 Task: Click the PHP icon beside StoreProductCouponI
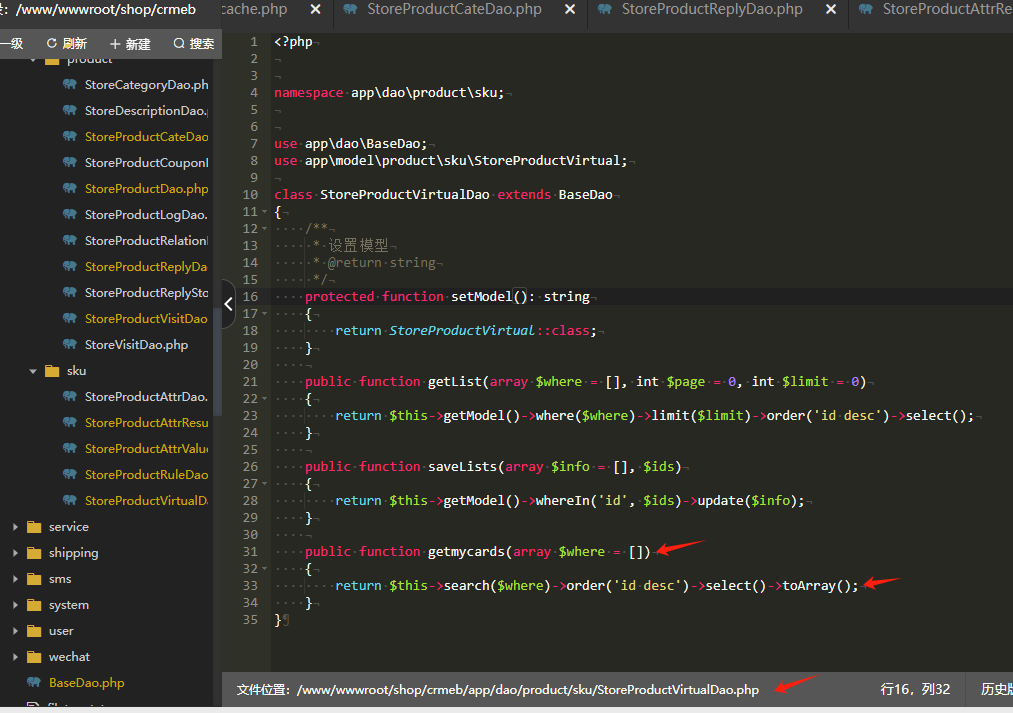pyautogui.click(x=70, y=162)
